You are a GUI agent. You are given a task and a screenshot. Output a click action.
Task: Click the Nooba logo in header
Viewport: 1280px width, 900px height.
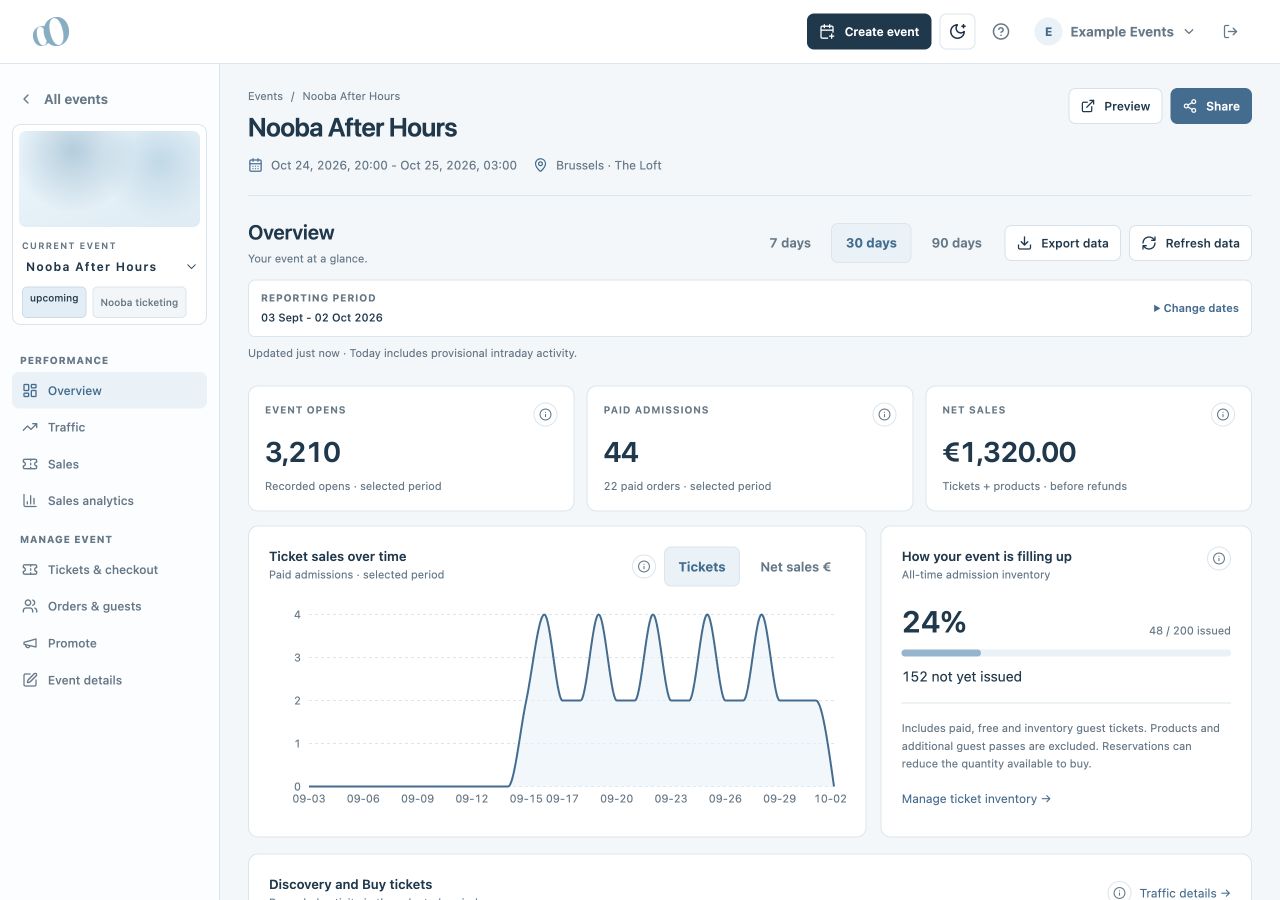click(50, 32)
